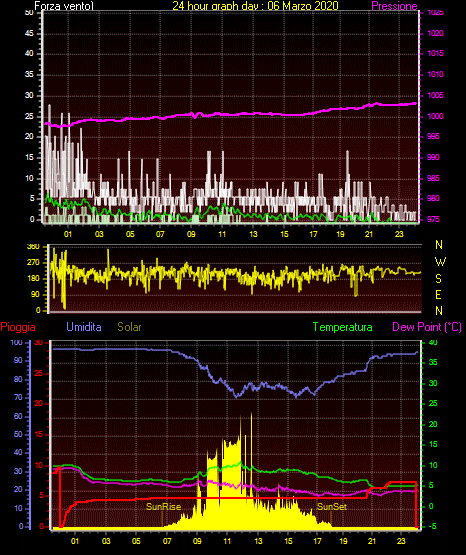
Task: Click the 'Solar' legend label
Action: (129, 327)
